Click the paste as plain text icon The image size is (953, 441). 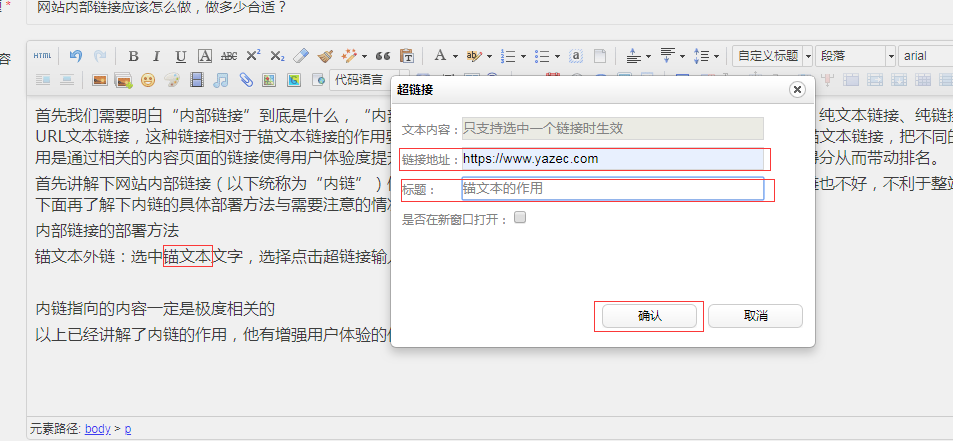407,56
